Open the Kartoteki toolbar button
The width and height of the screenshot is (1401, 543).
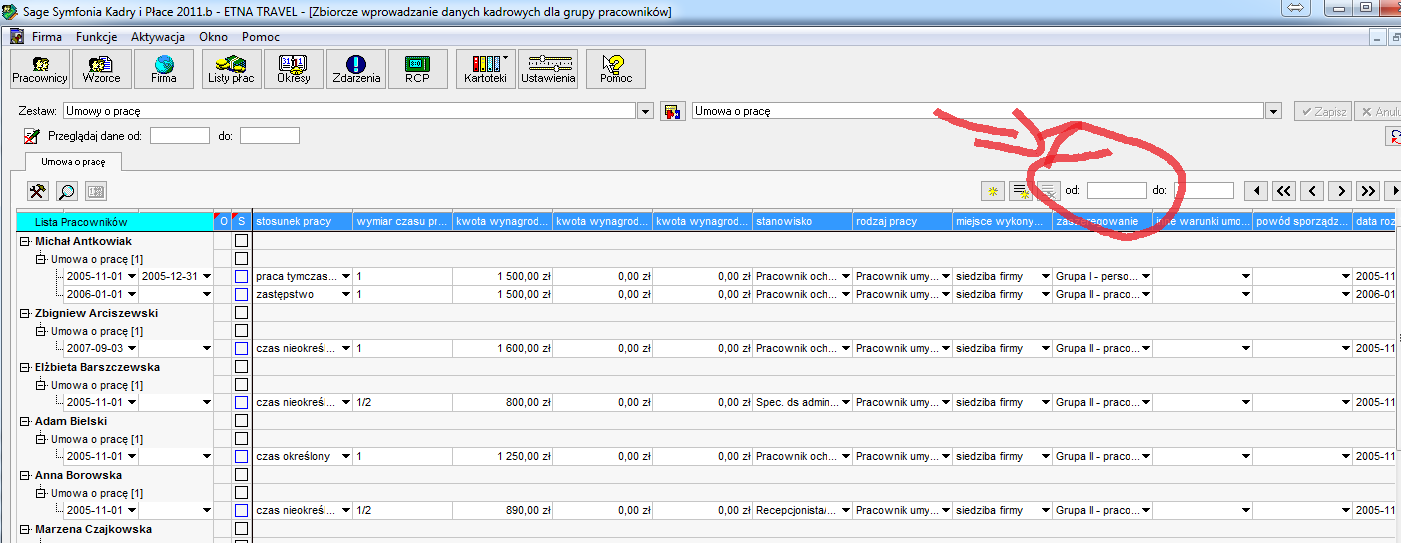[x=486, y=68]
